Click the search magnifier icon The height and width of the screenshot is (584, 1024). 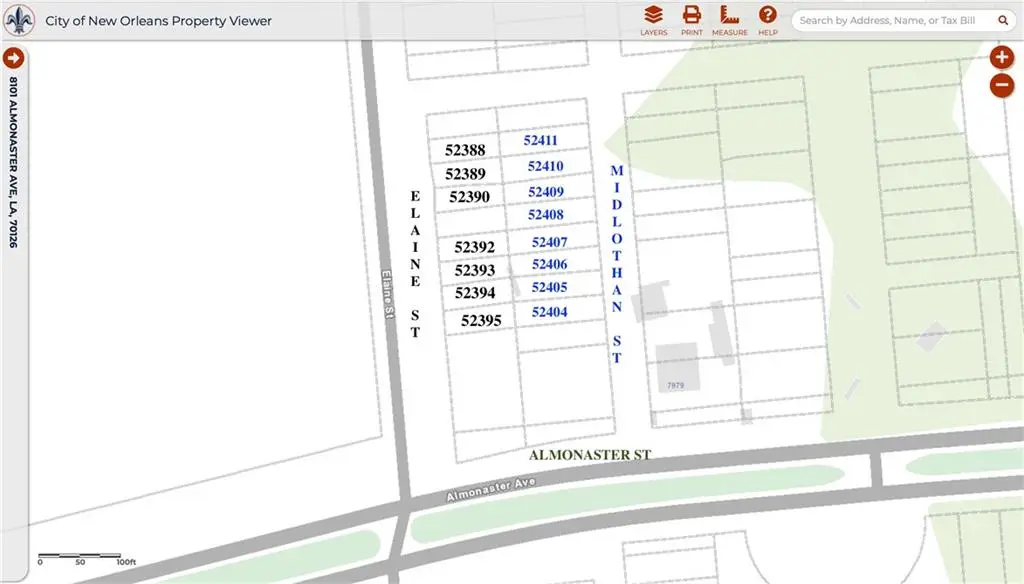tap(1003, 19)
